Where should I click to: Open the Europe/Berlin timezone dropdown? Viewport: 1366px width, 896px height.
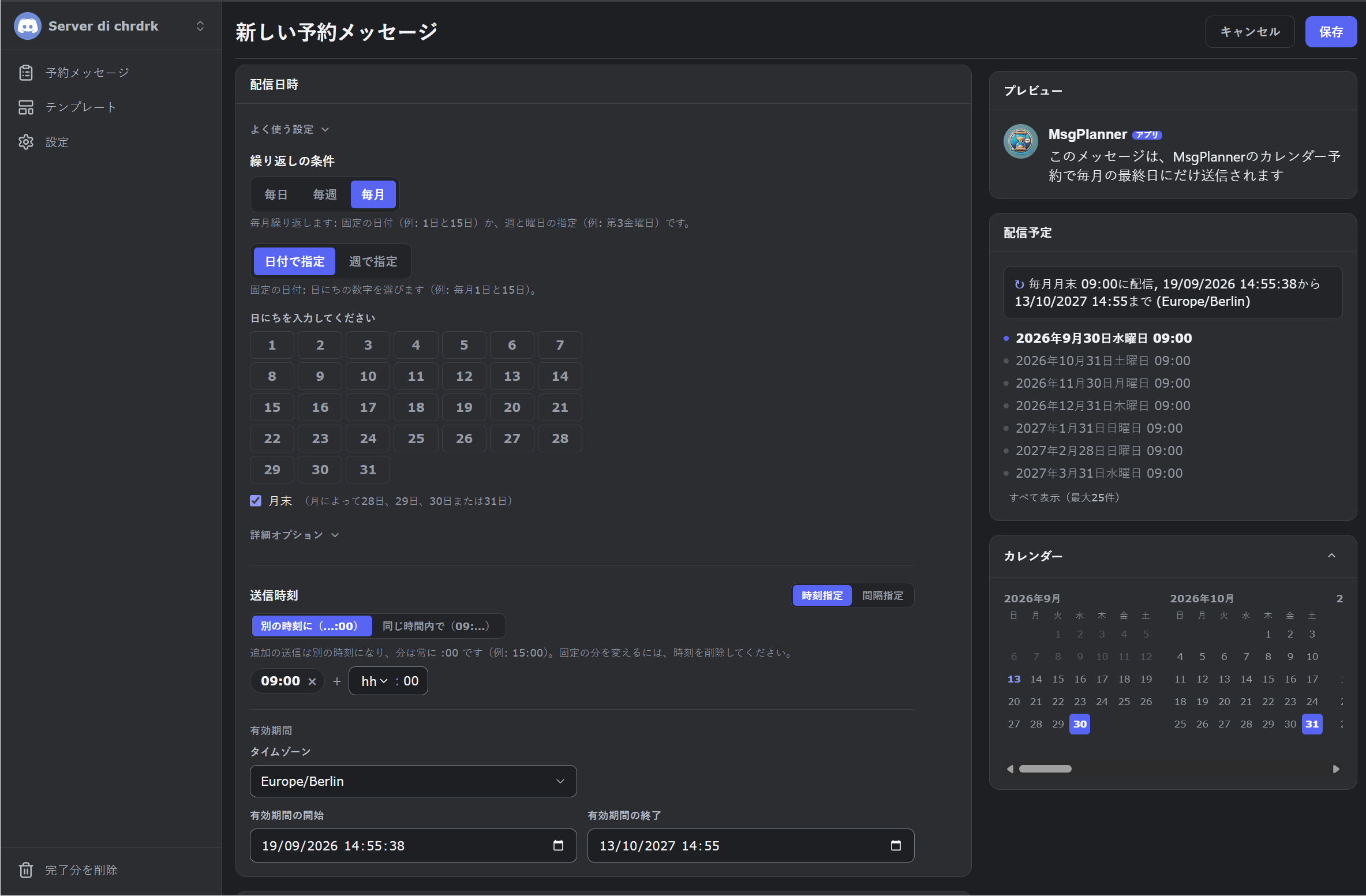[x=413, y=781]
